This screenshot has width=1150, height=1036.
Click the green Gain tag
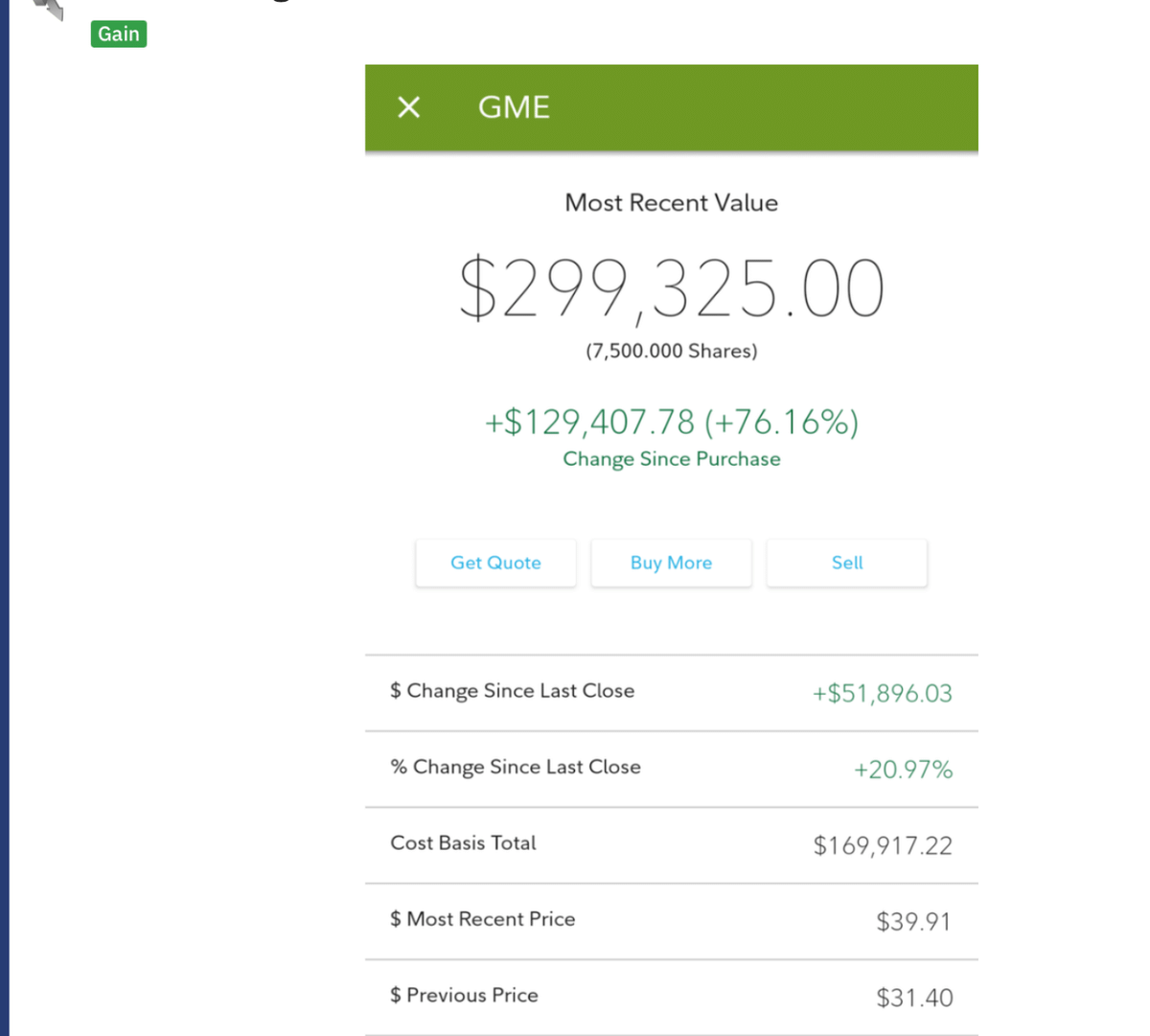(119, 35)
